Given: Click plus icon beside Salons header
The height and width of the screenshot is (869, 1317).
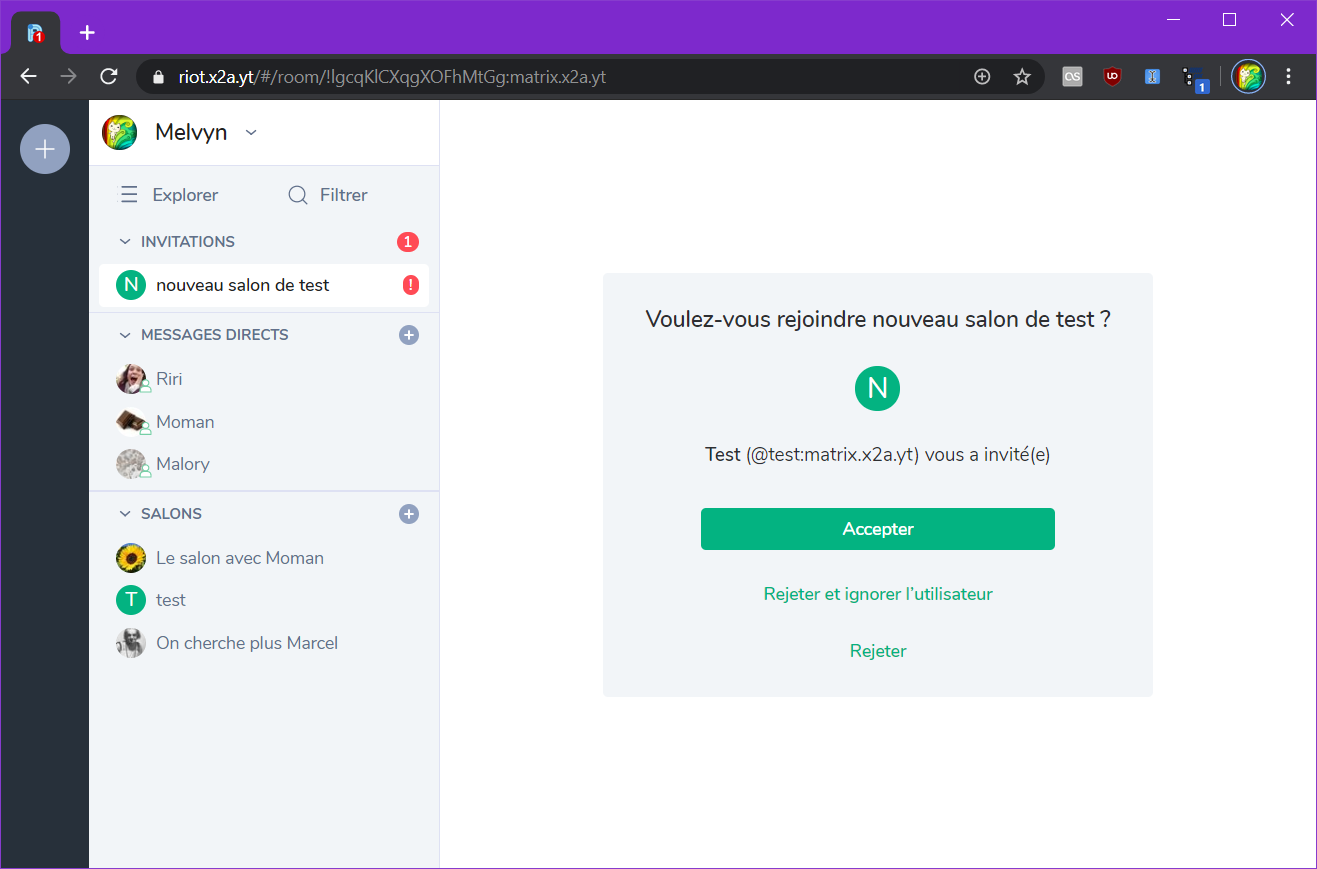Looking at the screenshot, I should (408, 514).
